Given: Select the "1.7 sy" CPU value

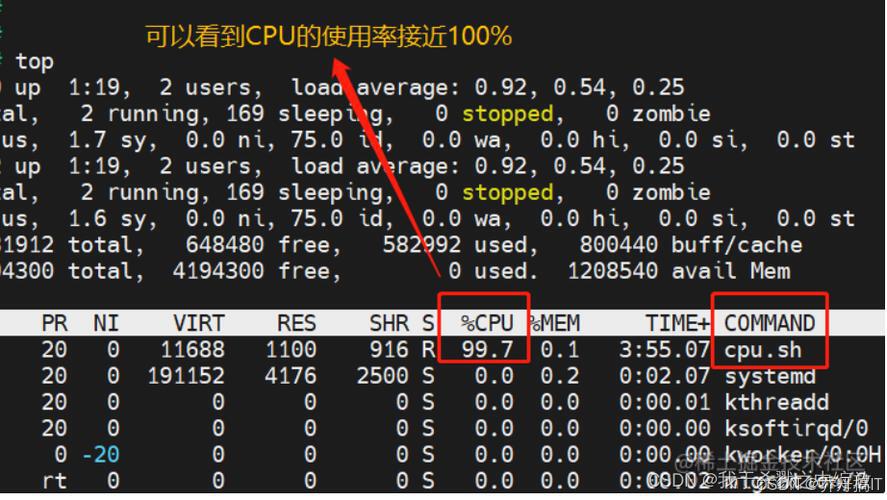Looking at the screenshot, I should [x=111, y=140].
